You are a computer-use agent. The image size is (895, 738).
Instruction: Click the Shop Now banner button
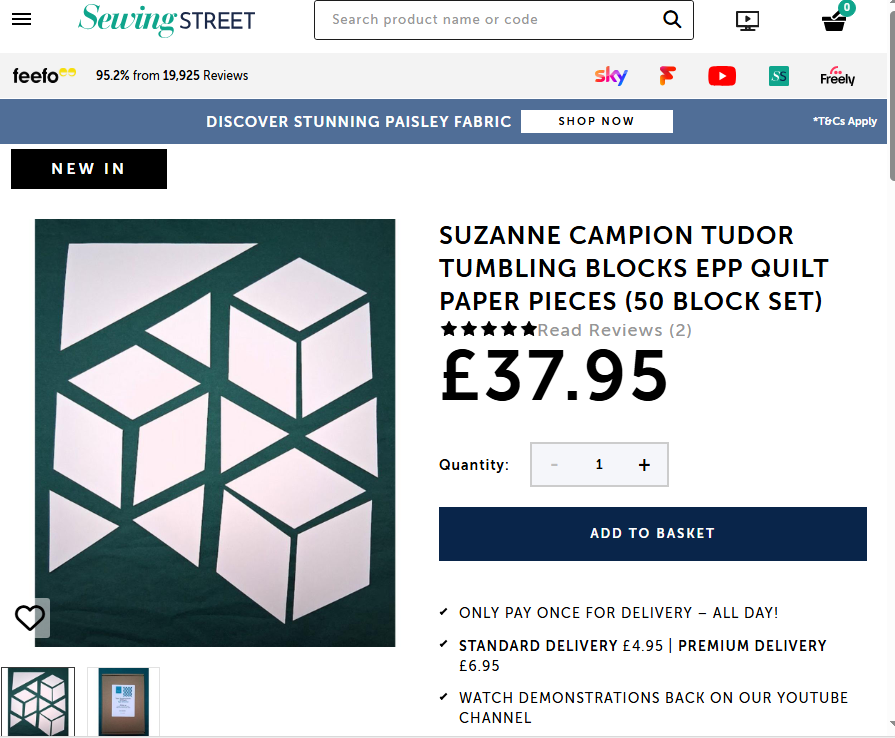[596, 121]
